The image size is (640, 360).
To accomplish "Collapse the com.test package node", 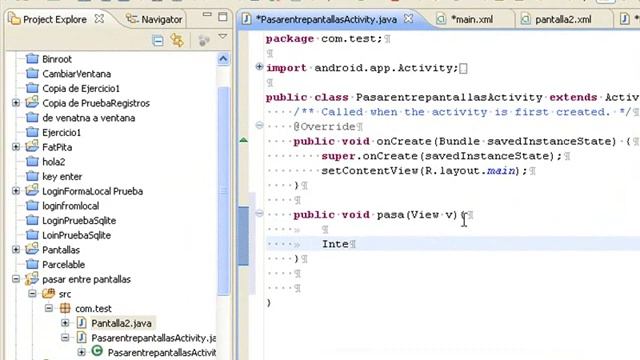I will (x=49, y=308).
